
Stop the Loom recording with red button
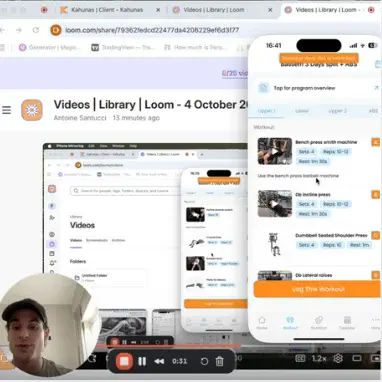coord(124,361)
